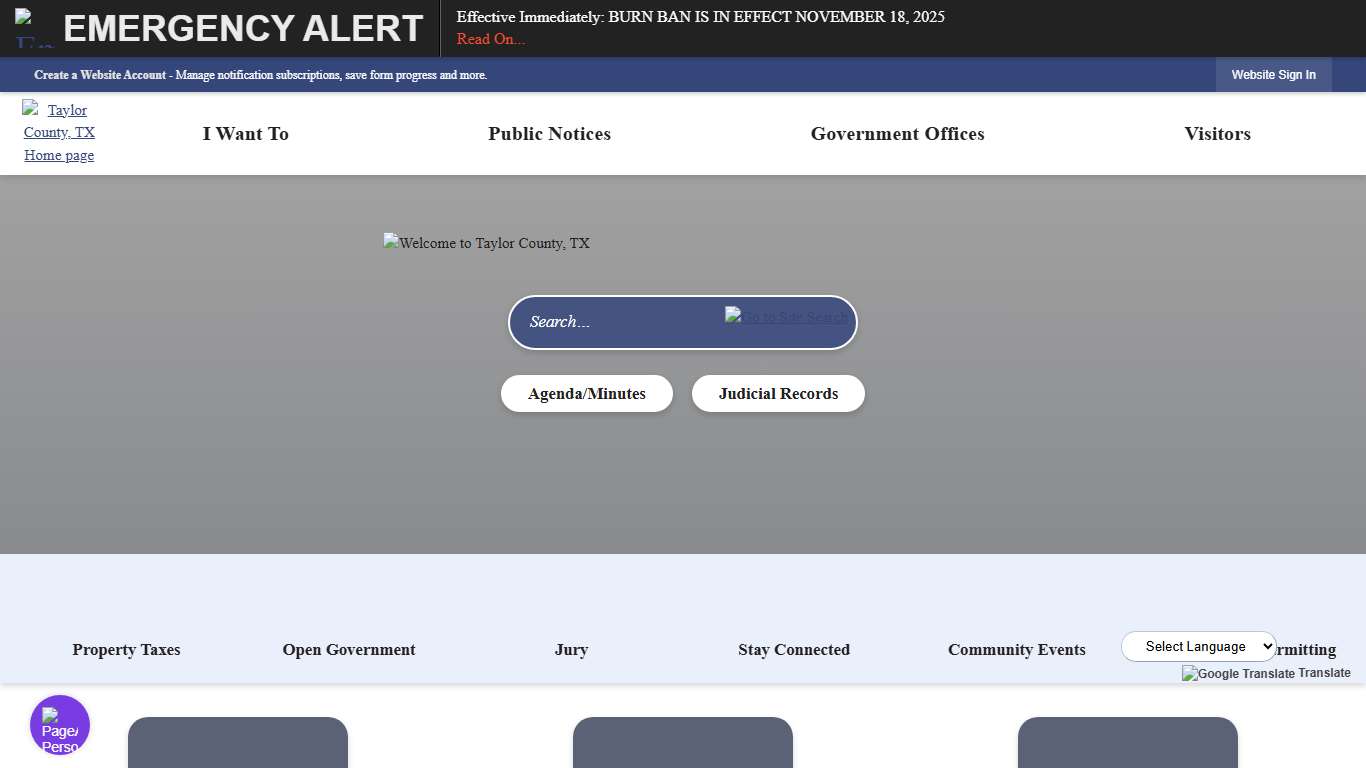Click the Welcome to Taylor County banner image

coord(486,243)
